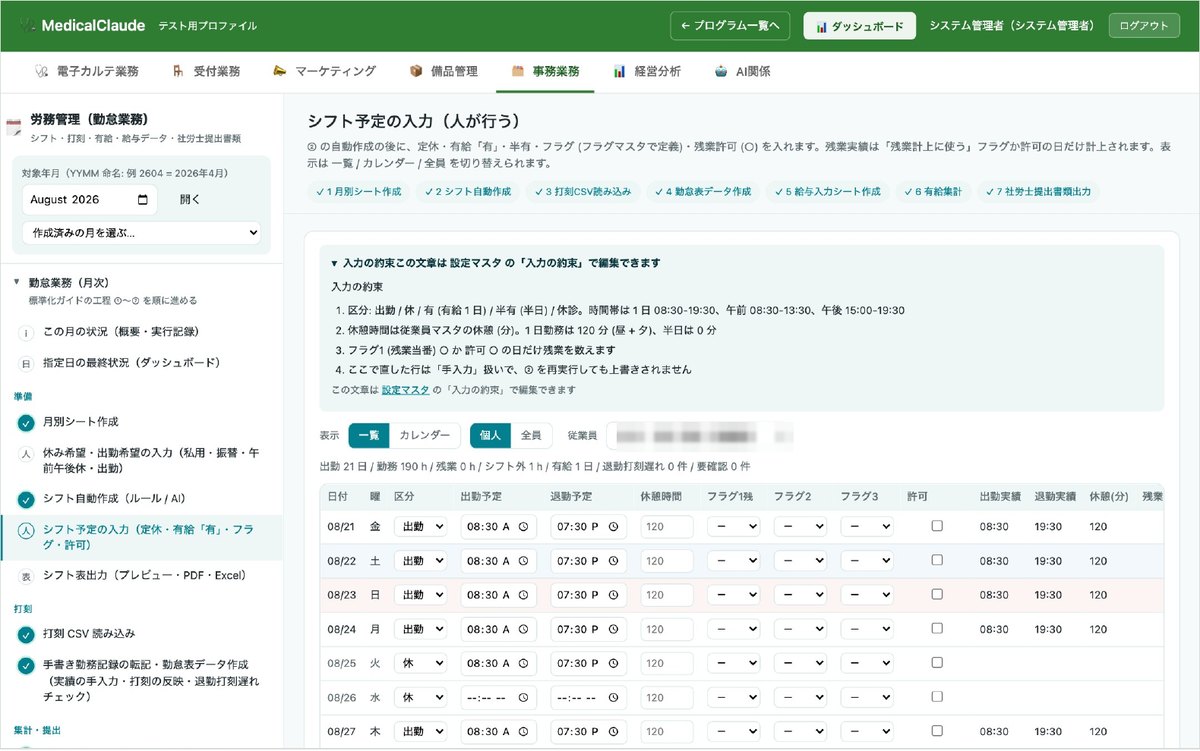The width and height of the screenshot is (1200, 751).
Task: Click the green check icon for シフト自動作成
Action: click(26, 499)
